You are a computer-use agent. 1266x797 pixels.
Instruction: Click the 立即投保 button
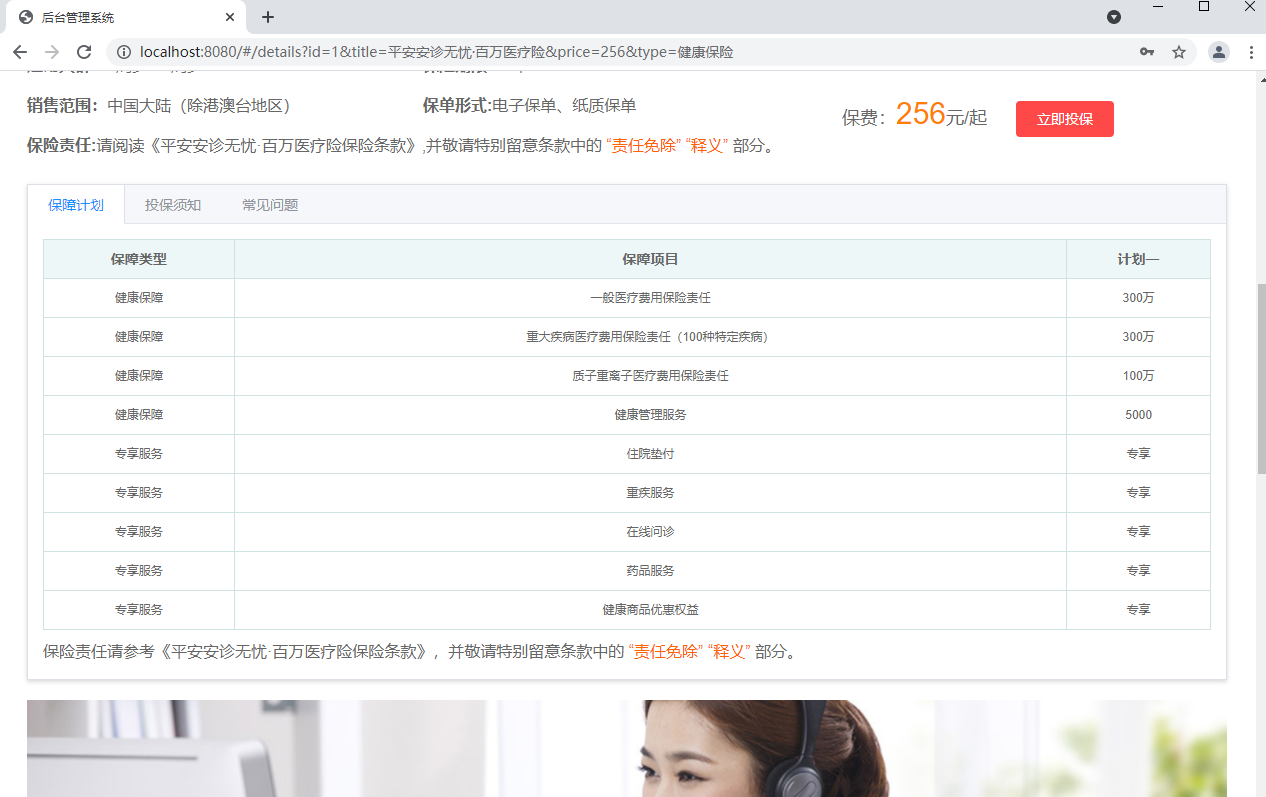click(x=1065, y=119)
